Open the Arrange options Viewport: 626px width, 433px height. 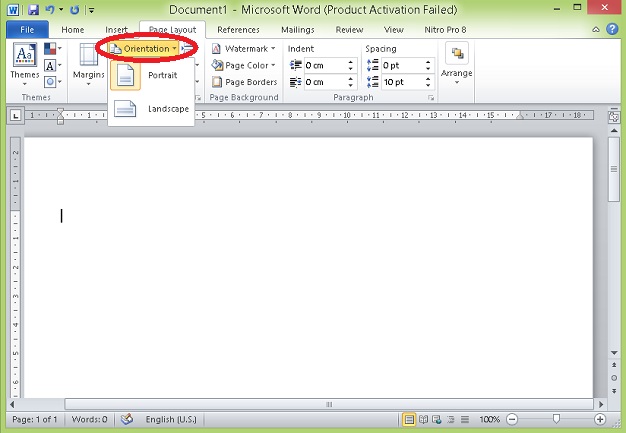(457, 62)
